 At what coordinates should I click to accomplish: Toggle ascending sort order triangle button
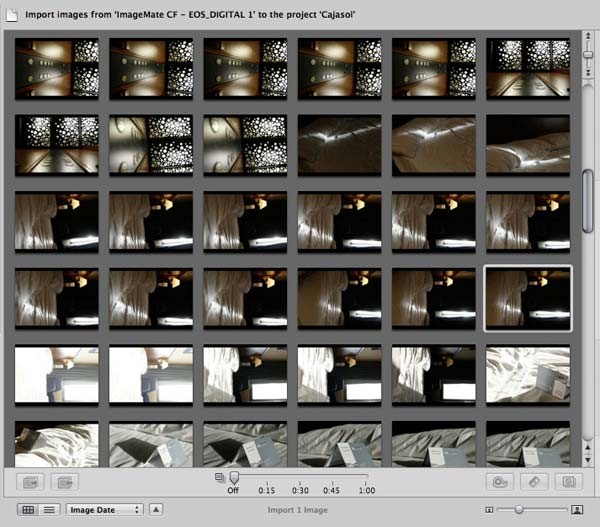click(156, 509)
